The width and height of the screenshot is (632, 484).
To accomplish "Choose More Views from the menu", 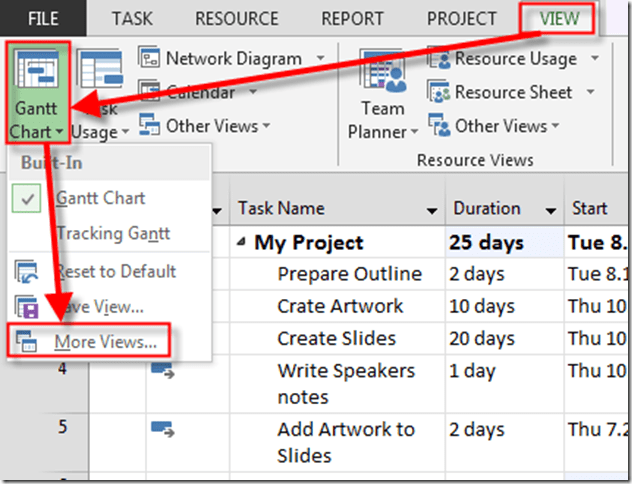I will [x=105, y=342].
